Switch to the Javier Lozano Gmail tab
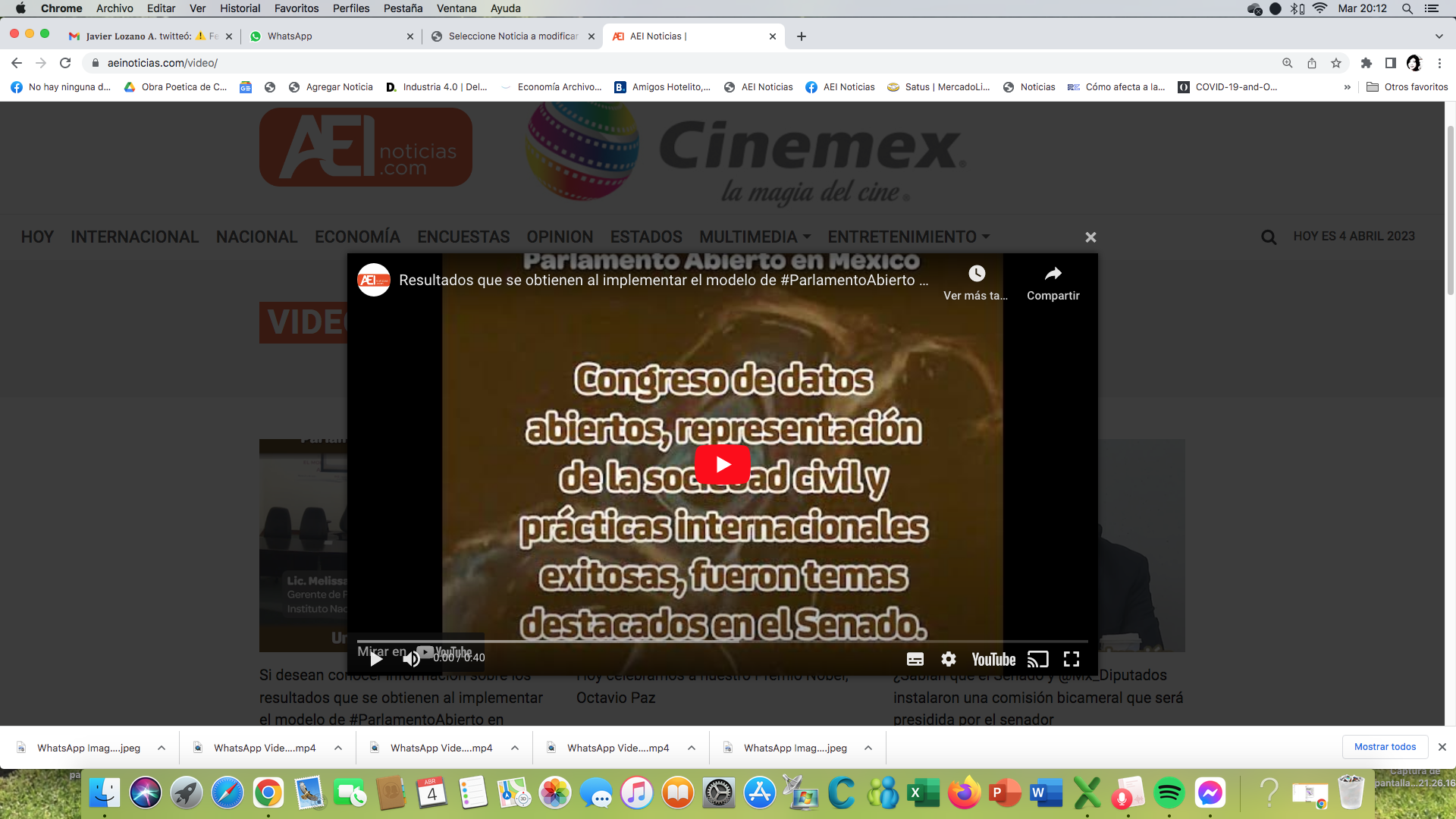This screenshot has width=1456, height=819. (150, 36)
